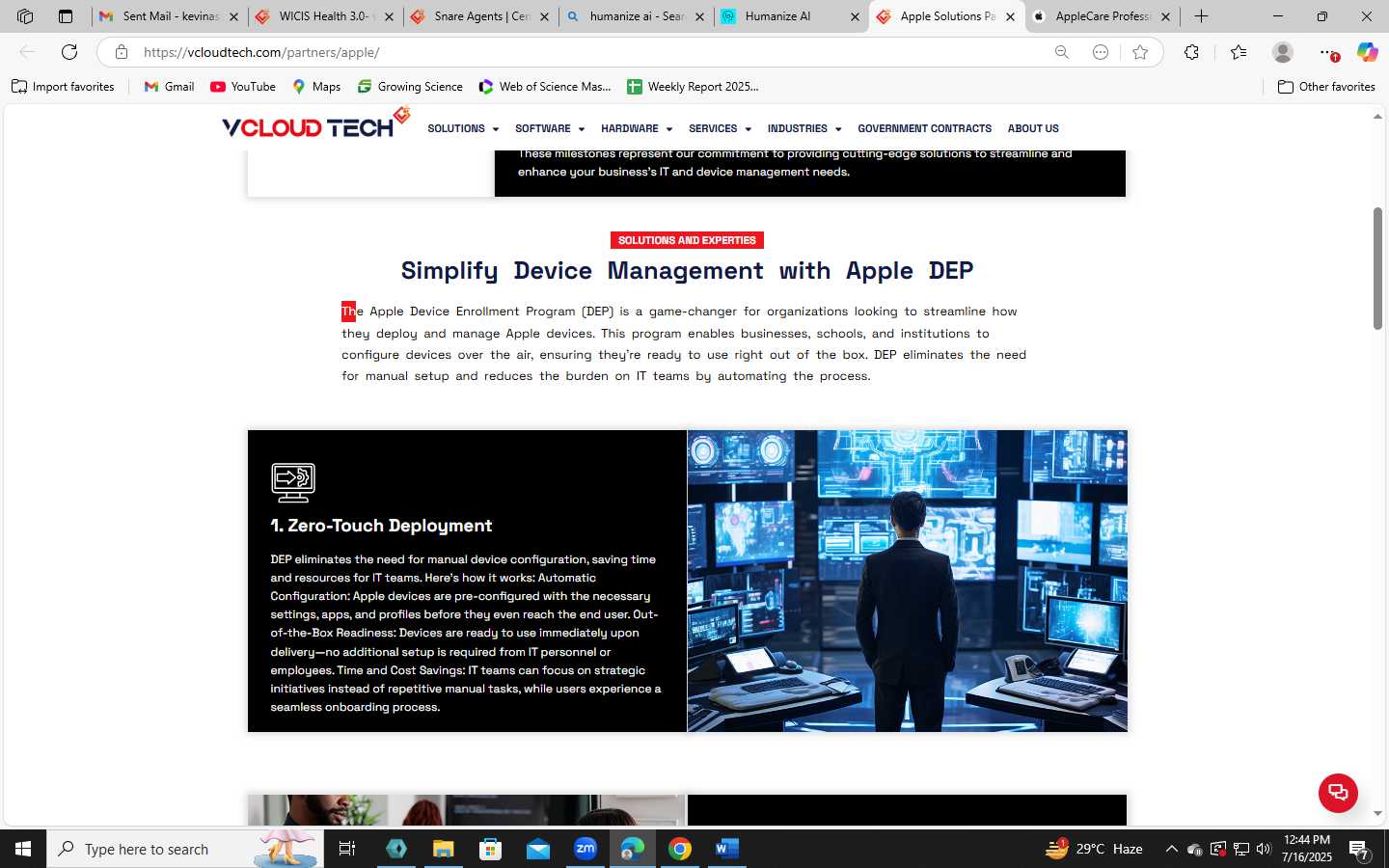
Task: Open the Copilot icon in Edge
Action: pos(1367,52)
